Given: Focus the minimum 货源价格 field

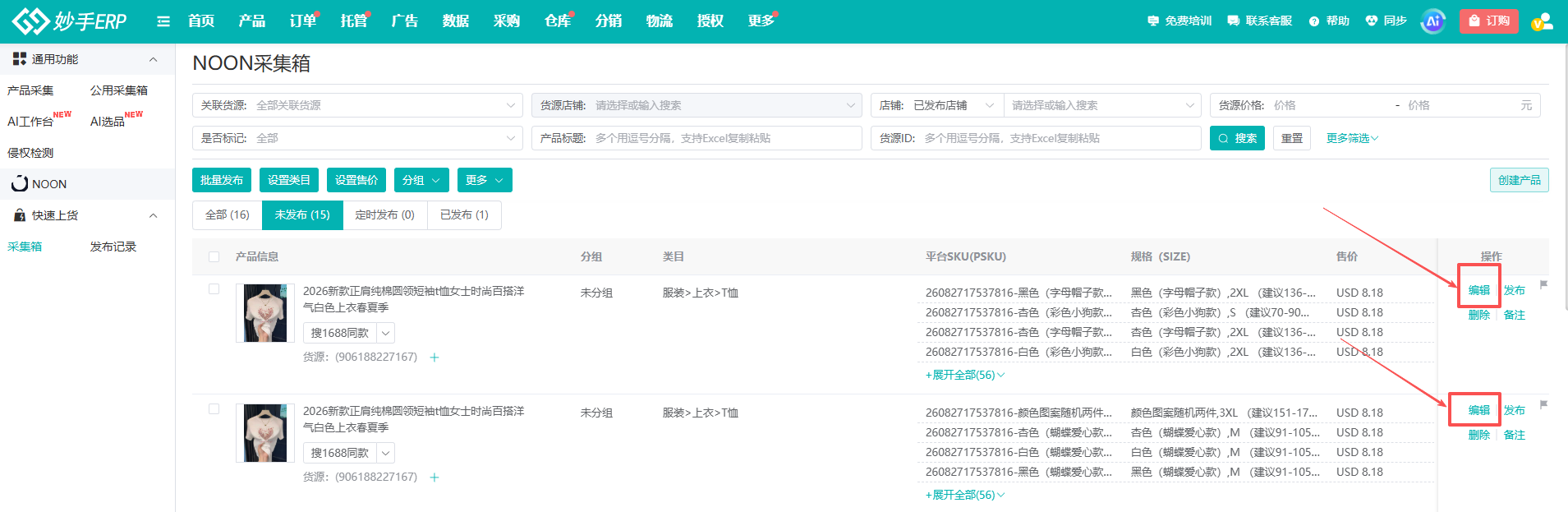Looking at the screenshot, I should click(x=1331, y=105).
